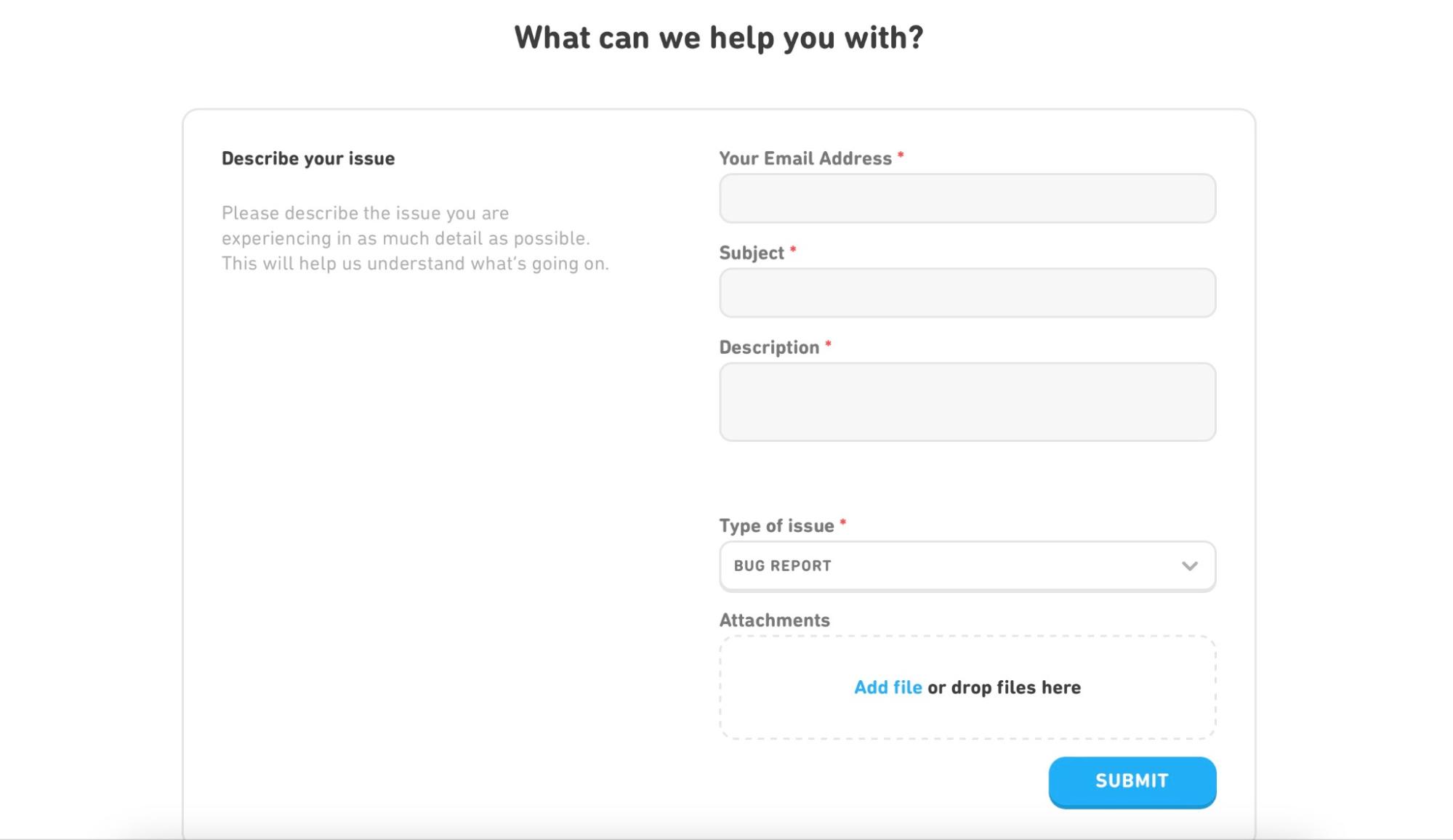Click the What can we help you with heading
Image resolution: width=1453 pixels, height=840 pixels.
click(718, 36)
